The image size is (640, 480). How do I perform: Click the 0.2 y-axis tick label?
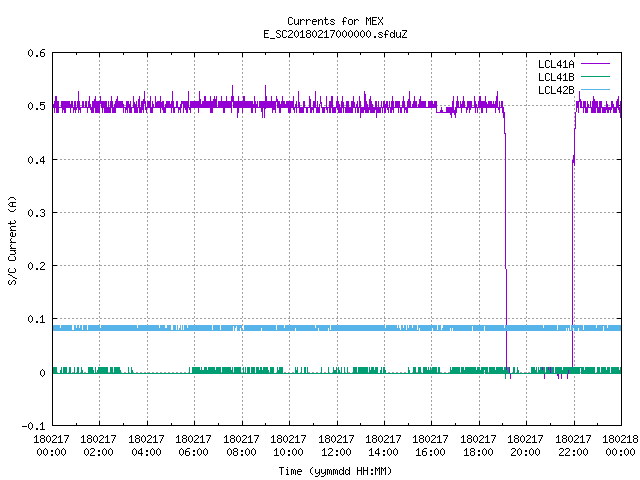tap(36, 266)
